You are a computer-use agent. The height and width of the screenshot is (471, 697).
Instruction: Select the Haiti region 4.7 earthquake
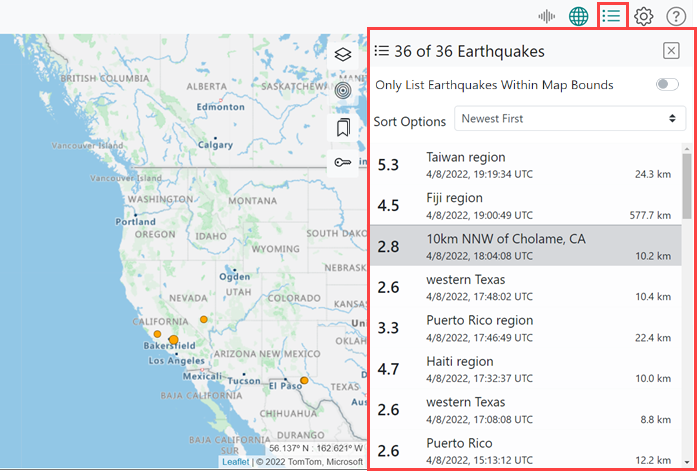525,369
